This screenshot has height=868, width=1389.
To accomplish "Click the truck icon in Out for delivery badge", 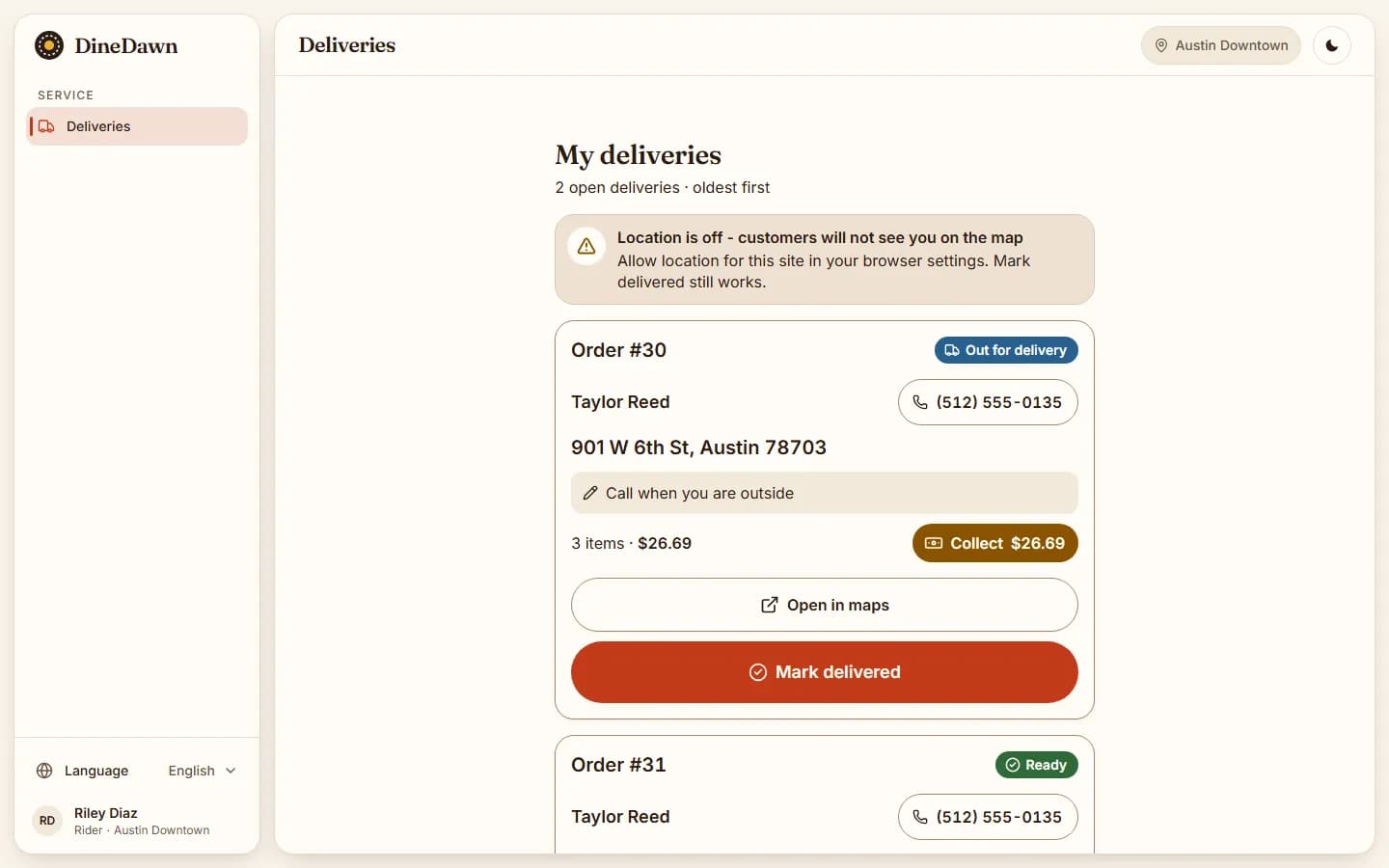I will (x=952, y=350).
